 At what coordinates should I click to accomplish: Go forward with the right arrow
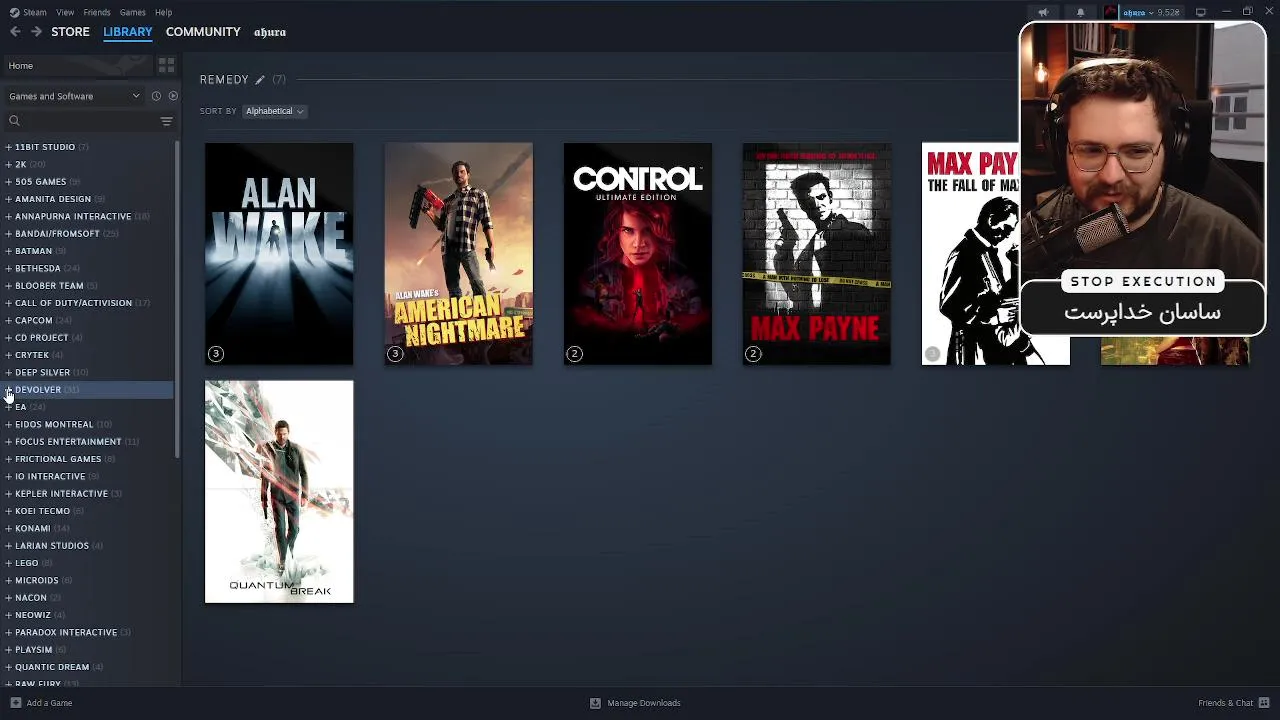click(x=36, y=32)
